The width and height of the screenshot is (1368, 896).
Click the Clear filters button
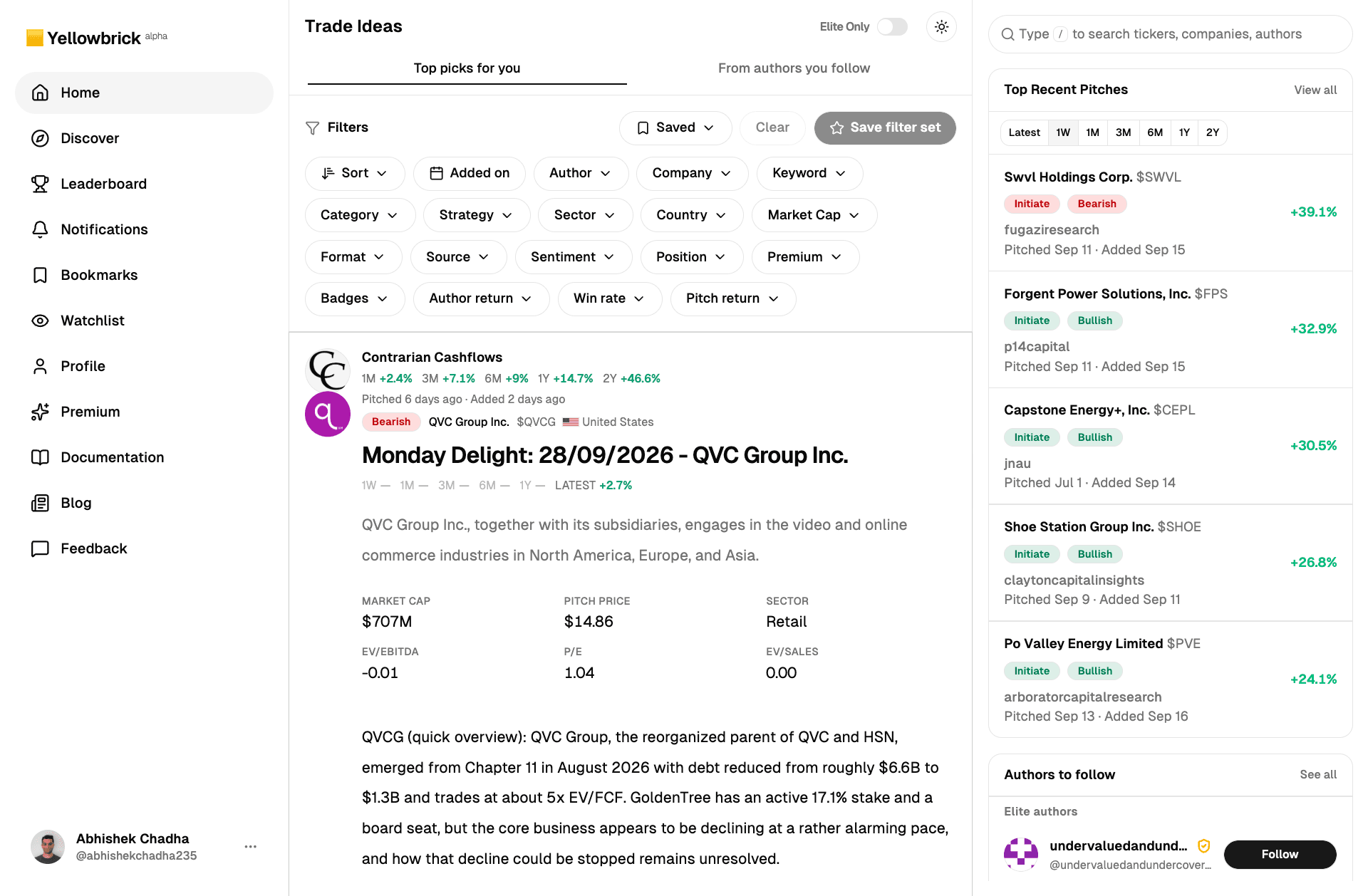(x=772, y=127)
